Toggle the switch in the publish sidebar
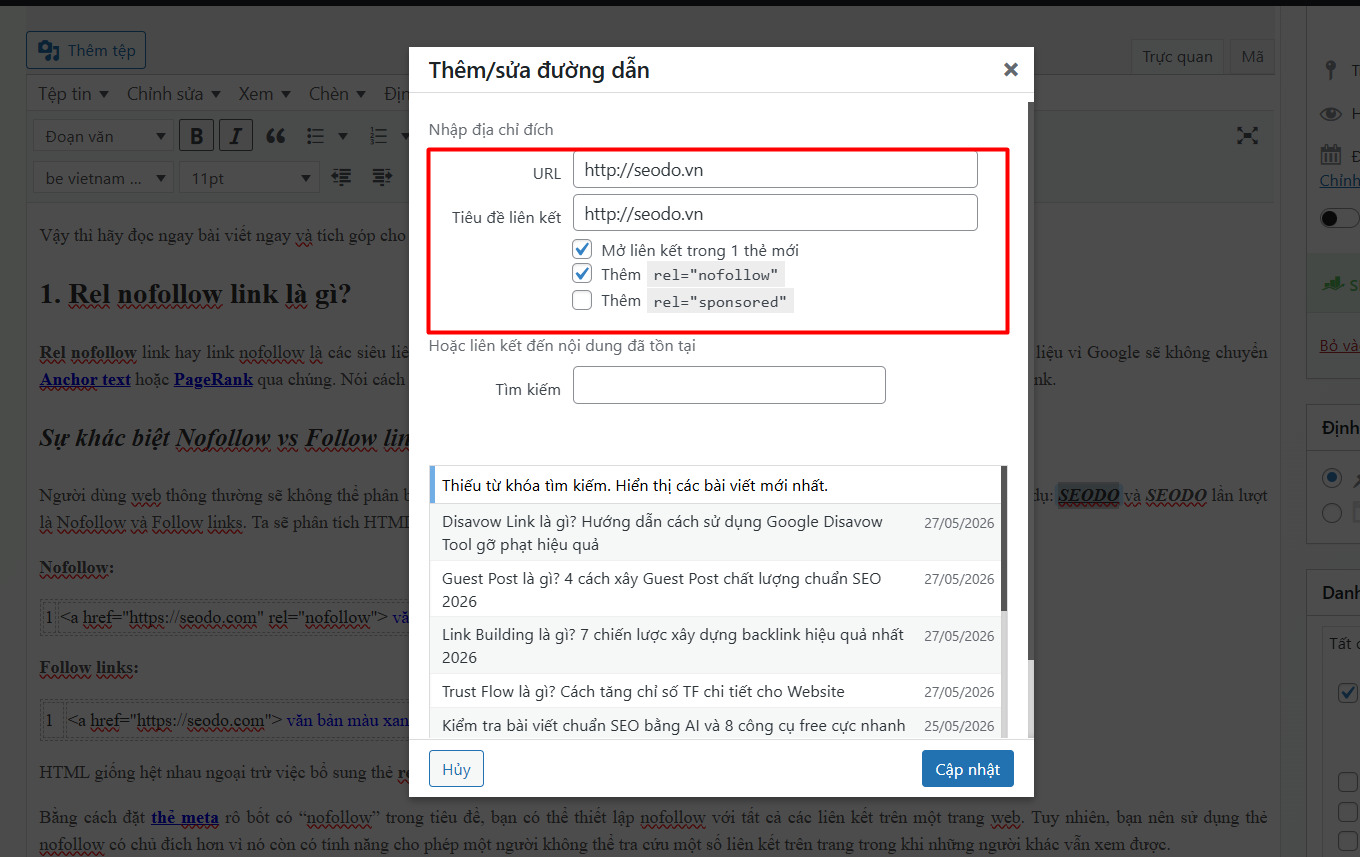Screen dimensions: 1360x857 1340,218
